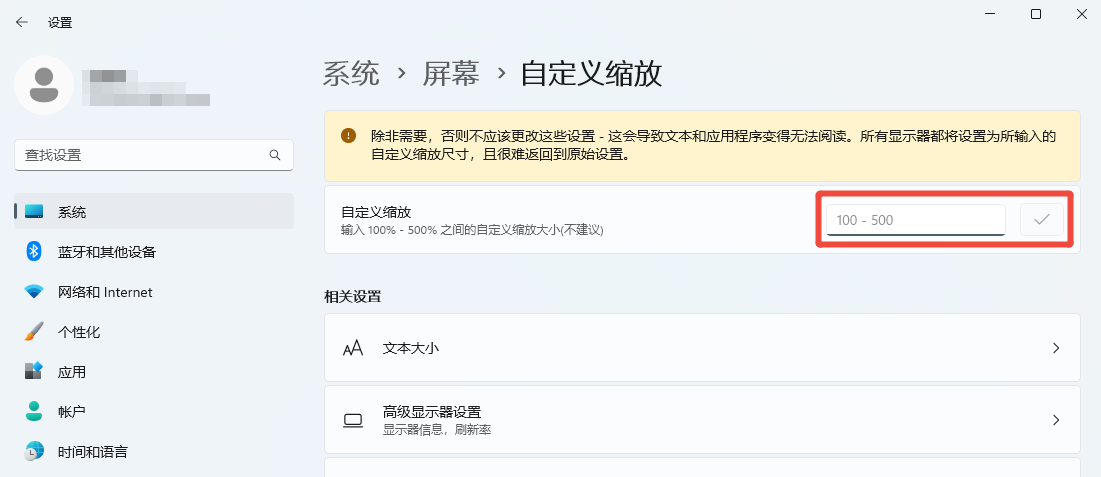Screen dimensions: 1101x477
Task: Open the 高级显示器设置 settings entry
Action: click(x=432, y=412)
